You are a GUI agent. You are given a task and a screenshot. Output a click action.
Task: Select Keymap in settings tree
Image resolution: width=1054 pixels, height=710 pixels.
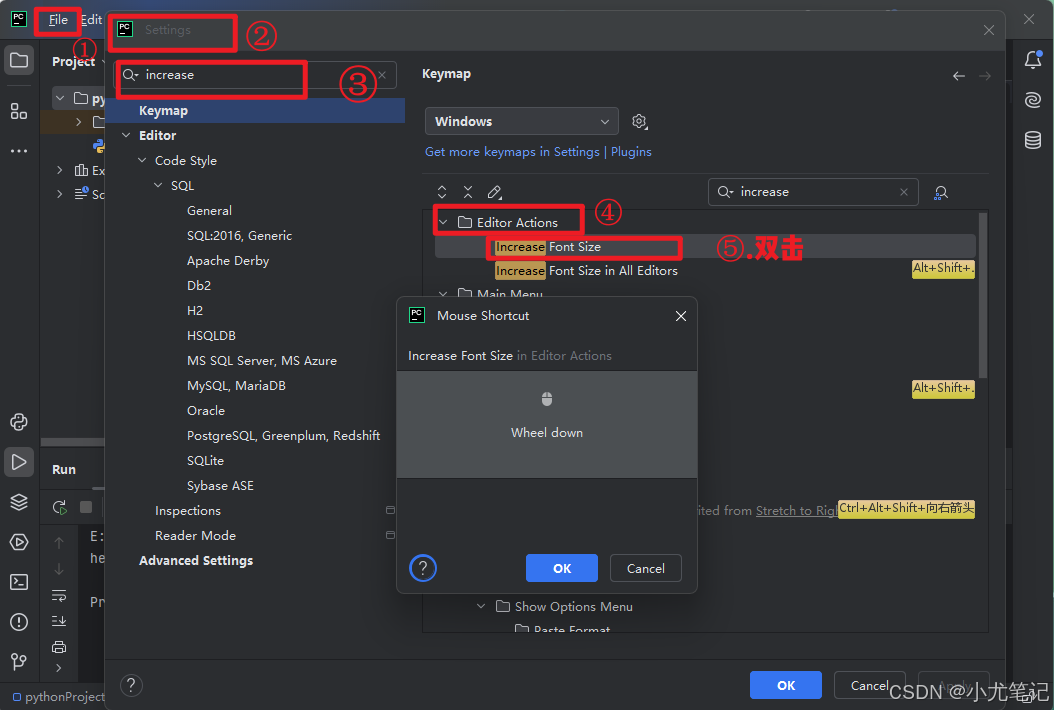point(255,110)
